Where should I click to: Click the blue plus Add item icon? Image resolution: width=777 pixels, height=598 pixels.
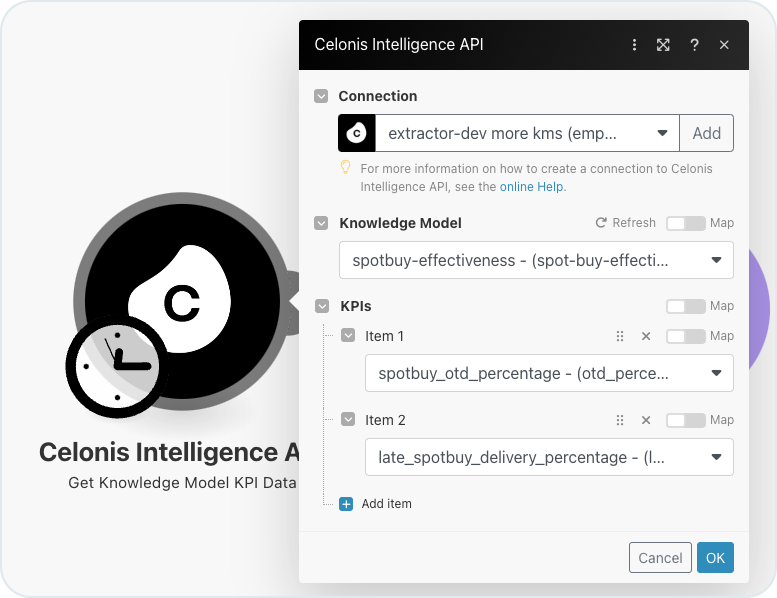346,504
